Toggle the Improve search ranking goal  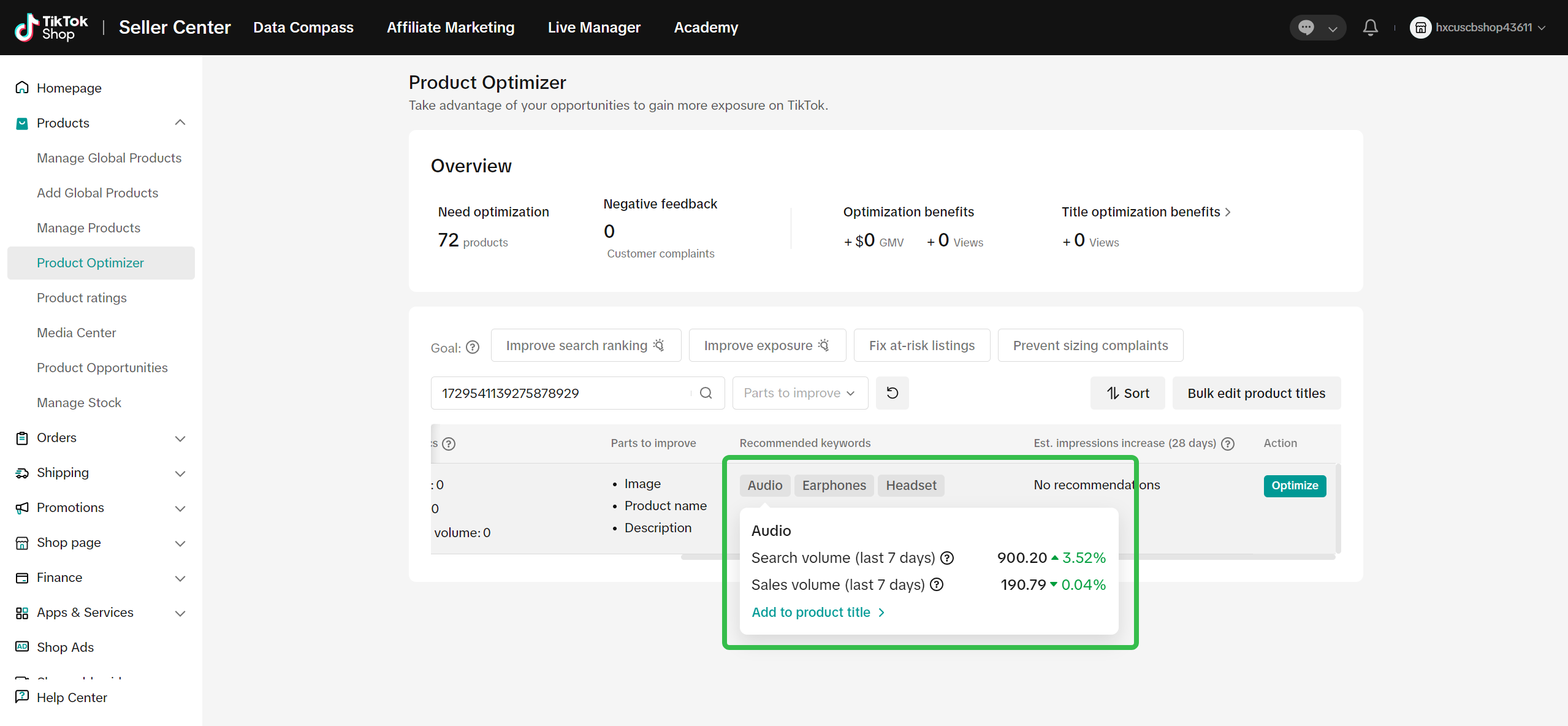tap(585, 346)
